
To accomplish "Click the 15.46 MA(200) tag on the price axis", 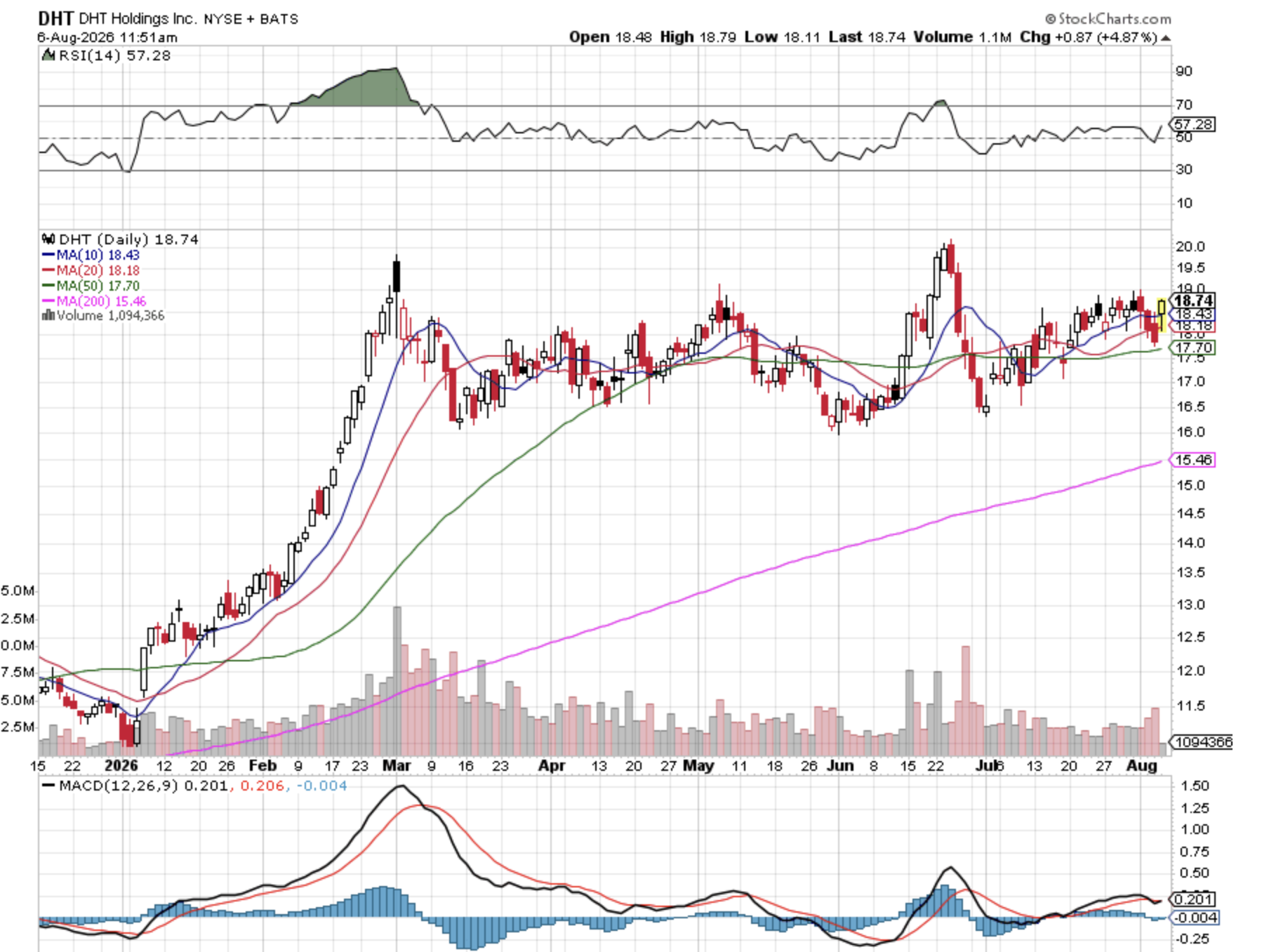I will point(1193,460).
